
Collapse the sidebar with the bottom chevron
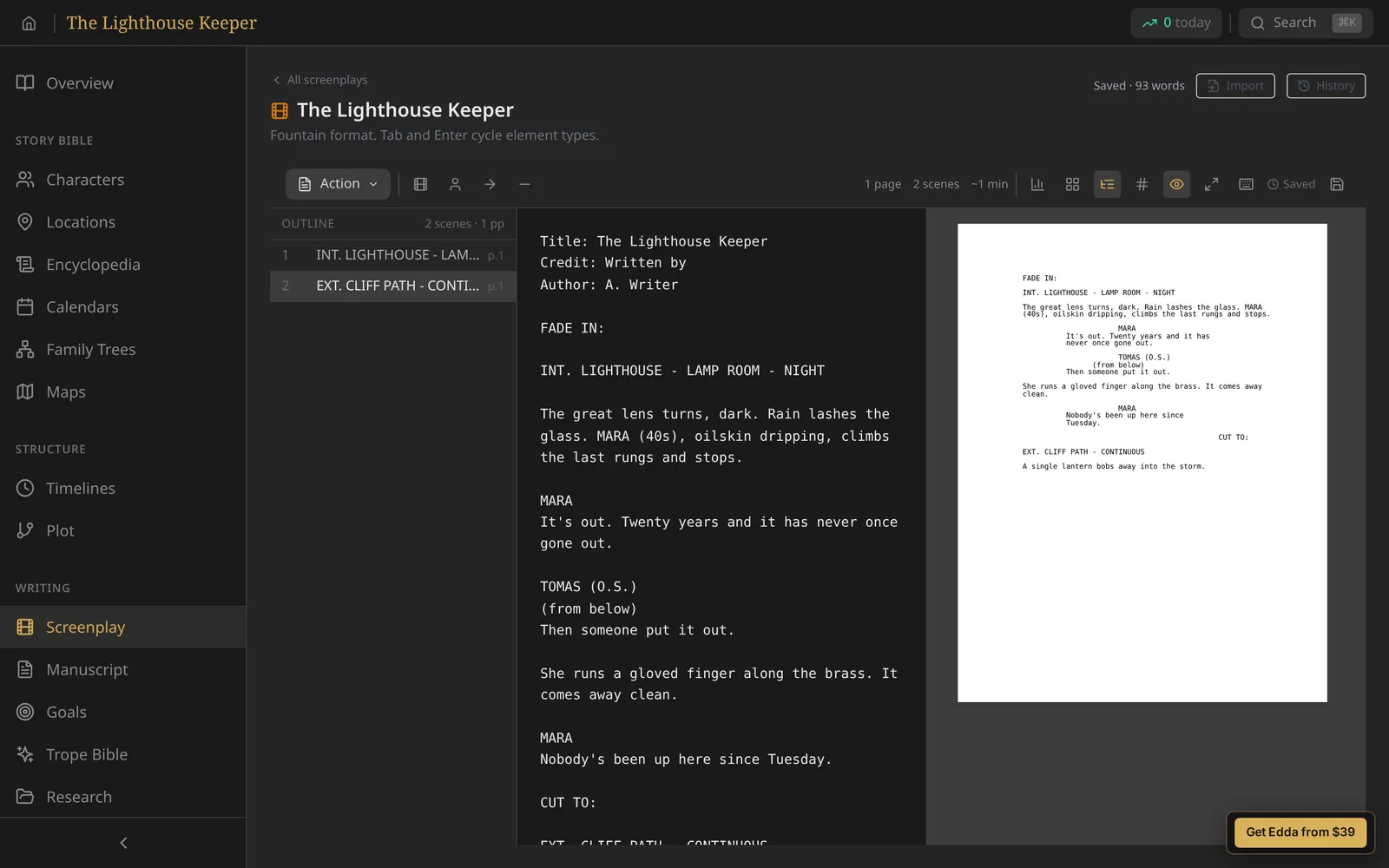[x=123, y=843]
